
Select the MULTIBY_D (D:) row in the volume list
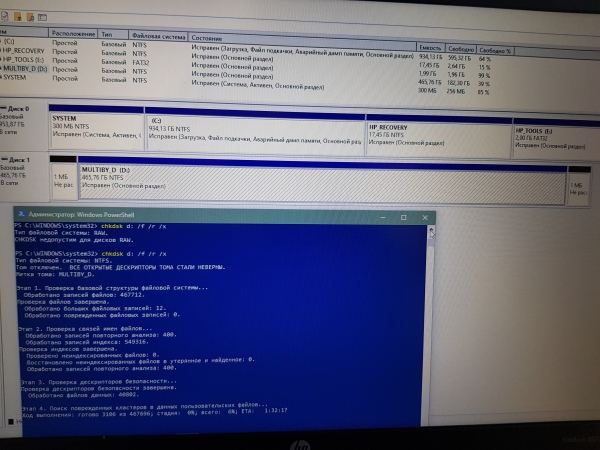(x=26, y=67)
